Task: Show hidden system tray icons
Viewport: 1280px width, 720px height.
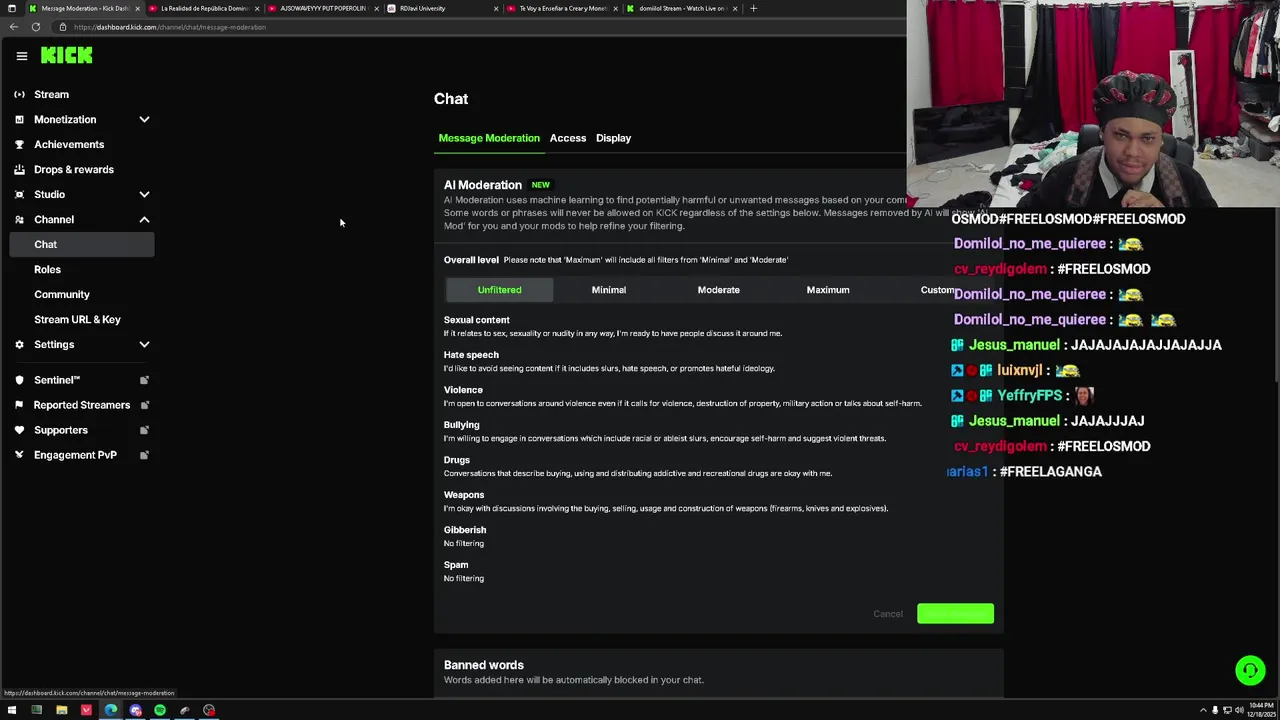Action: (x=1203, y=710)
